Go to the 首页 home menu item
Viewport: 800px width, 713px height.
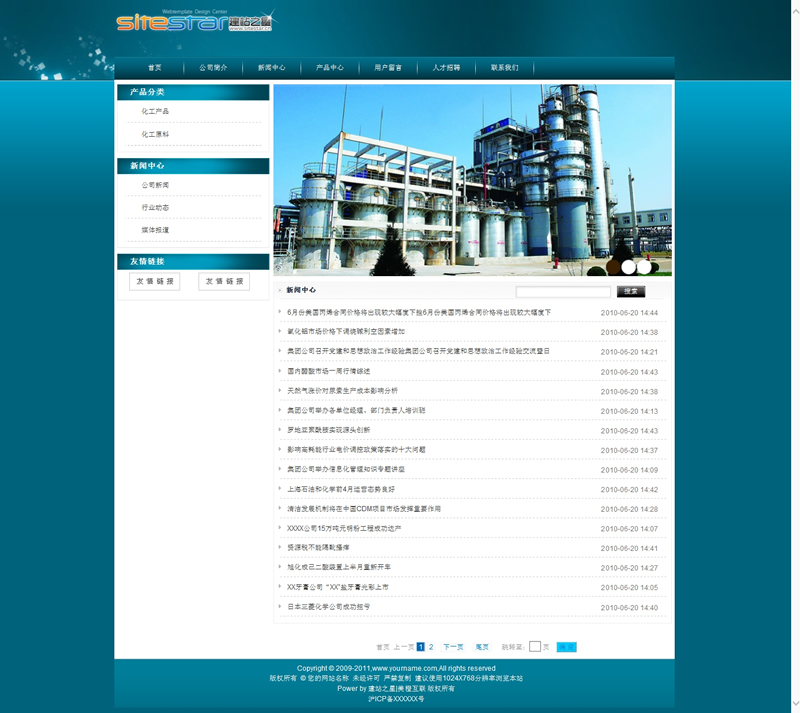coord(155,68)
